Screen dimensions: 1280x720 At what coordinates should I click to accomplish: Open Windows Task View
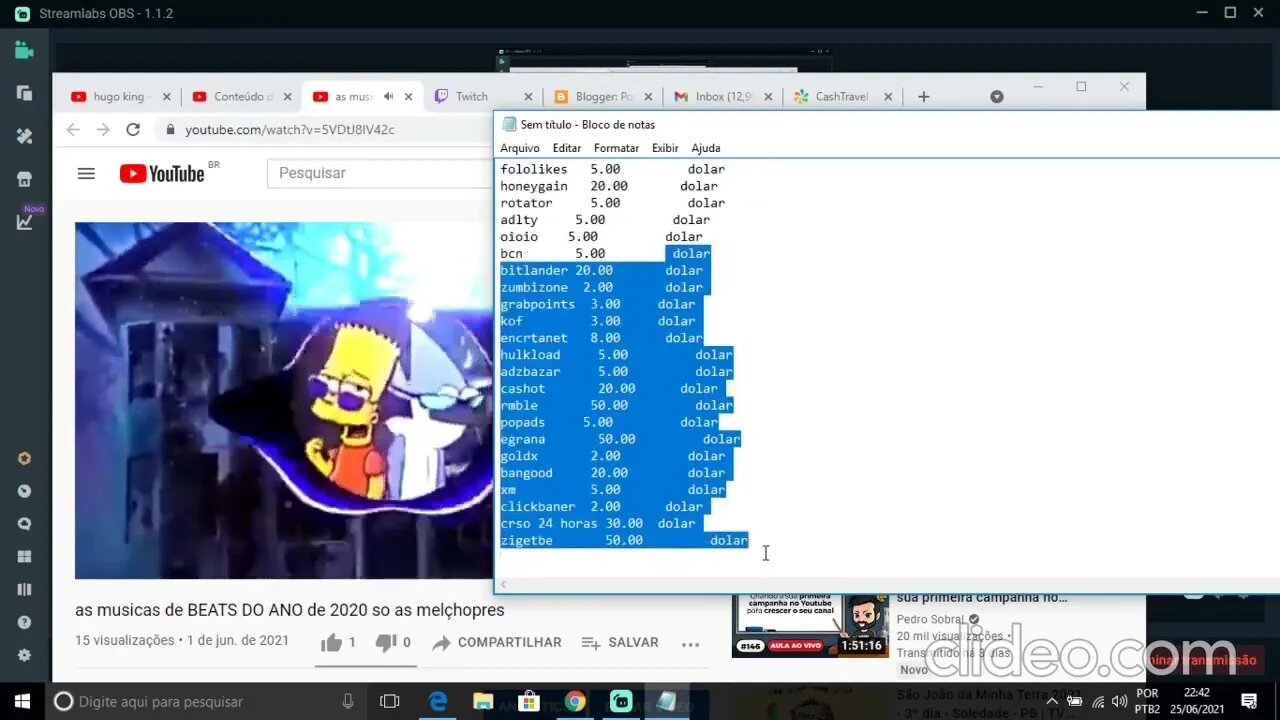click(390, 701)
